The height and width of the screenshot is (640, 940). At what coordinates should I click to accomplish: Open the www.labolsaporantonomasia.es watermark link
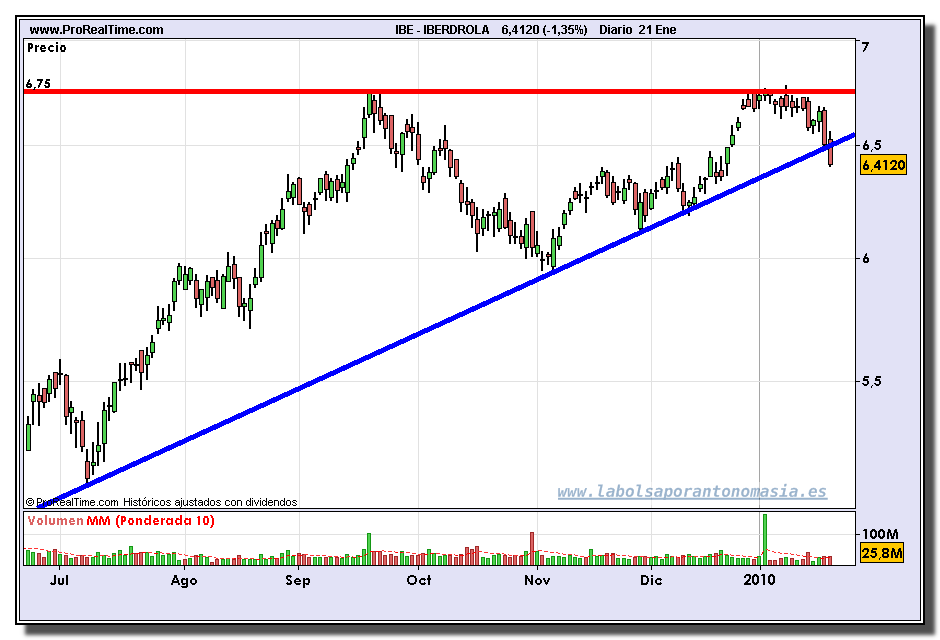pos(692,492)
